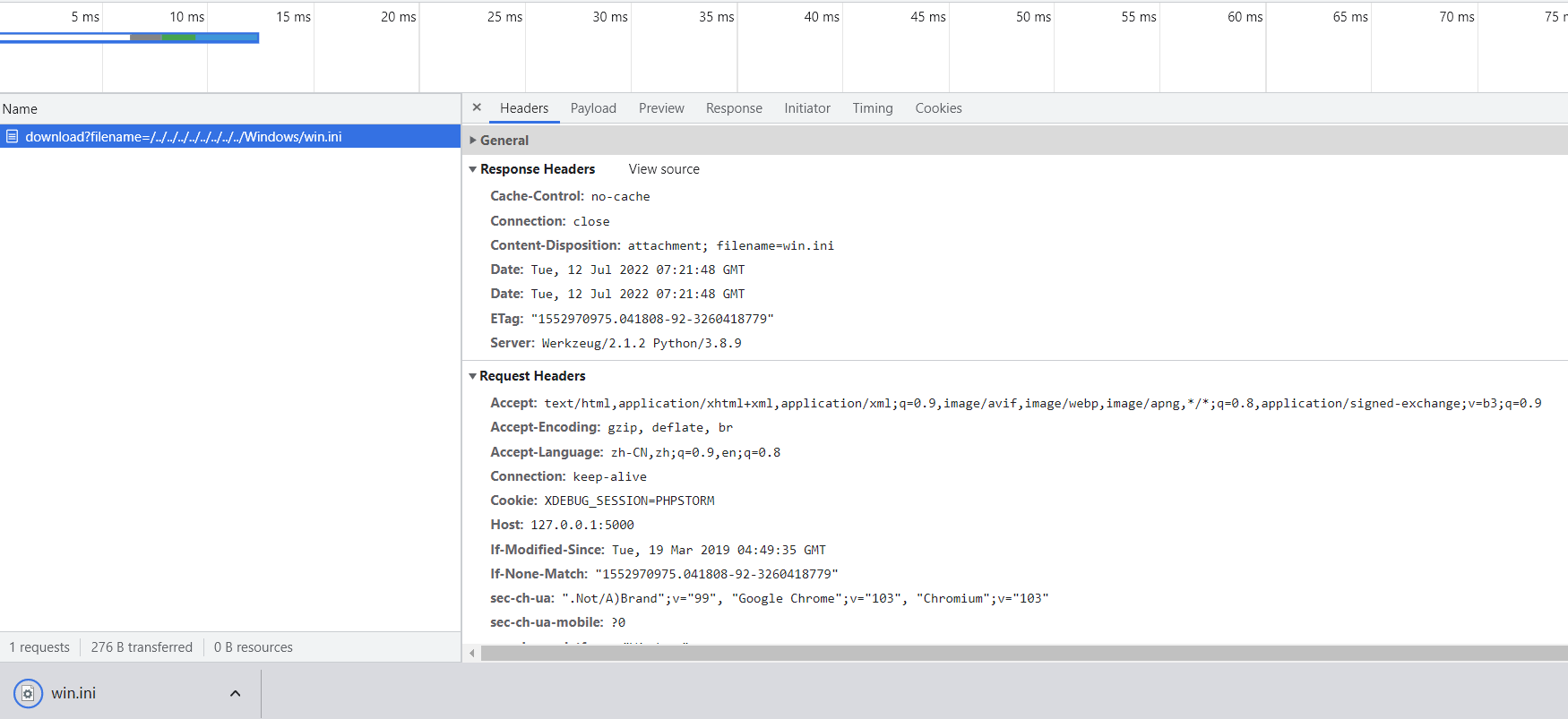Click the If-None-Match header value
Image resolution: width=1568 pixels, height=719 pixels.
click(x=717, y=575)
